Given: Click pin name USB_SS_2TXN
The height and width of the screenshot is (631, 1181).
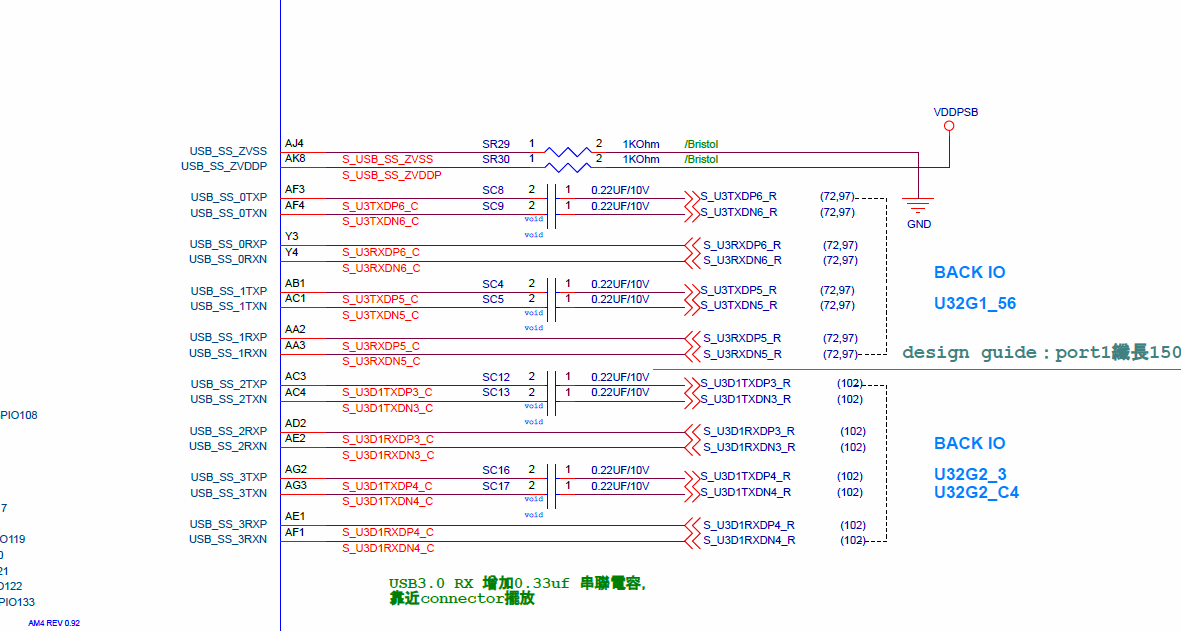Looking at the screenshot, I should [x=228, y=399].
